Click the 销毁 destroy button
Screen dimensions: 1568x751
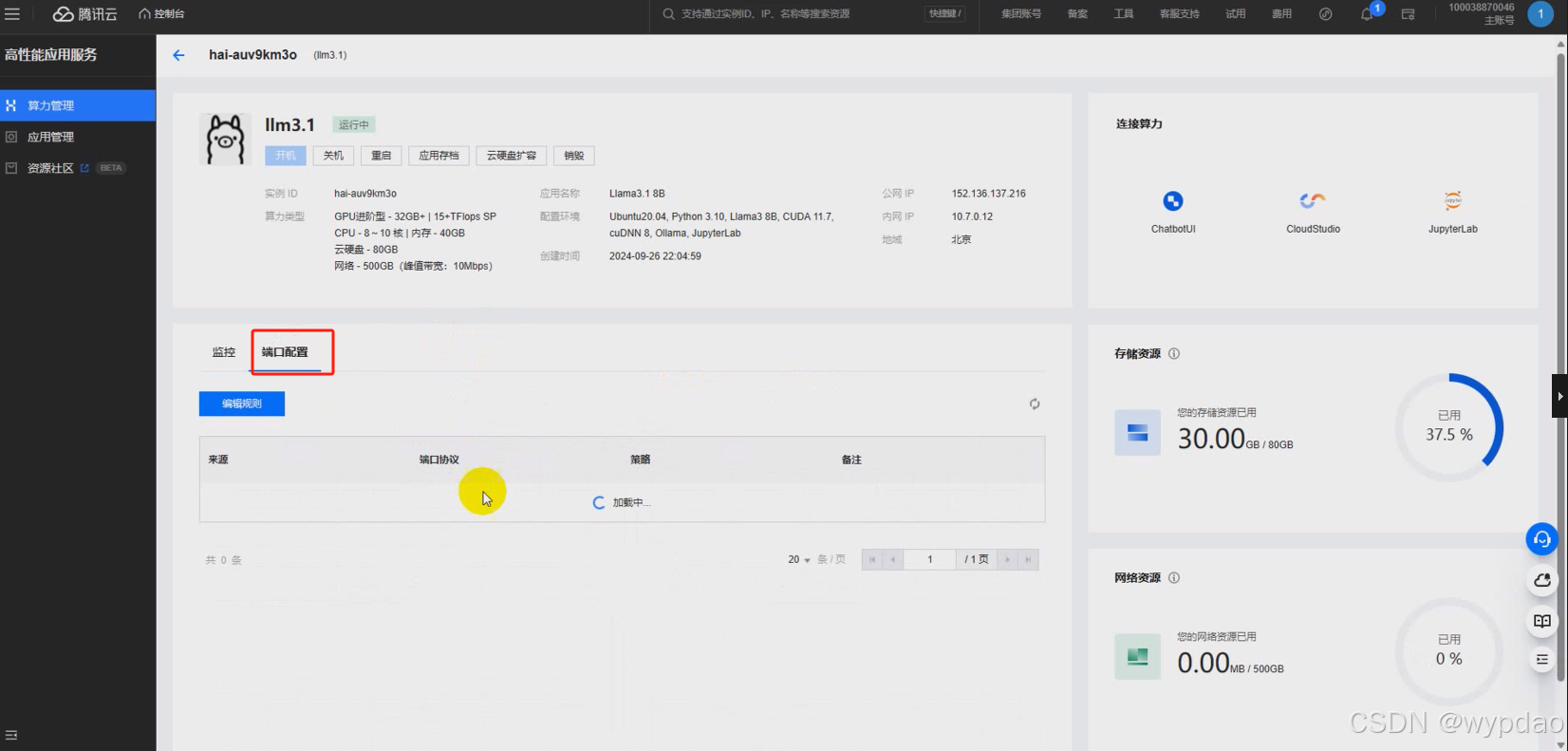[574, 156]
